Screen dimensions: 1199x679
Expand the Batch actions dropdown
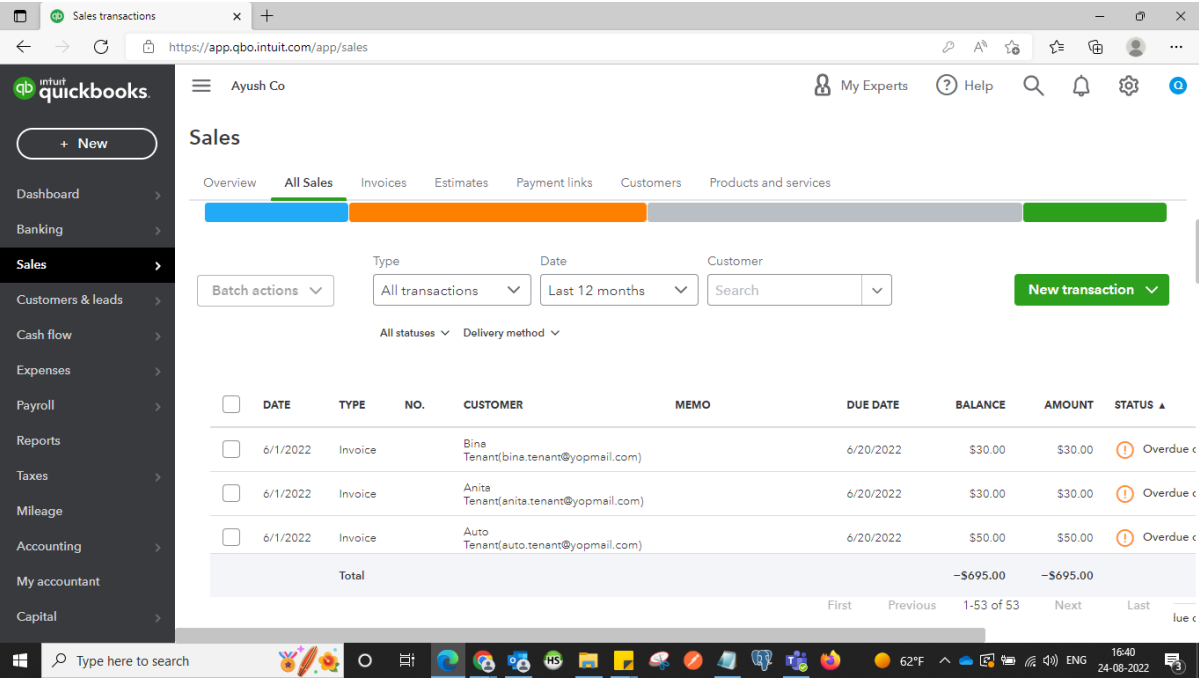coord(266,290)
